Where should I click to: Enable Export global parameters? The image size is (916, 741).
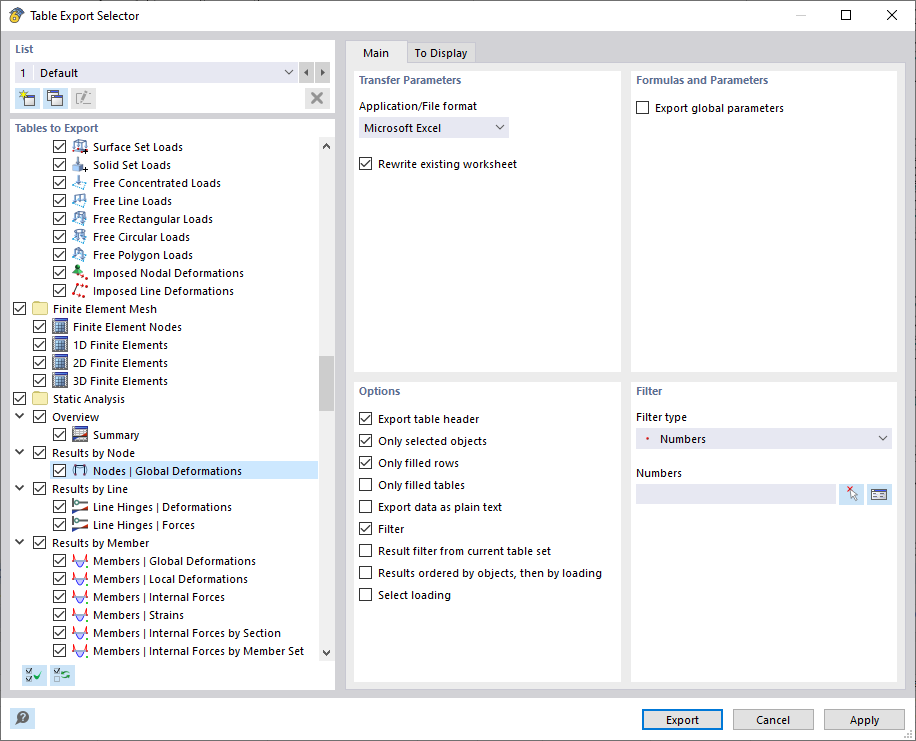[642, 107]
